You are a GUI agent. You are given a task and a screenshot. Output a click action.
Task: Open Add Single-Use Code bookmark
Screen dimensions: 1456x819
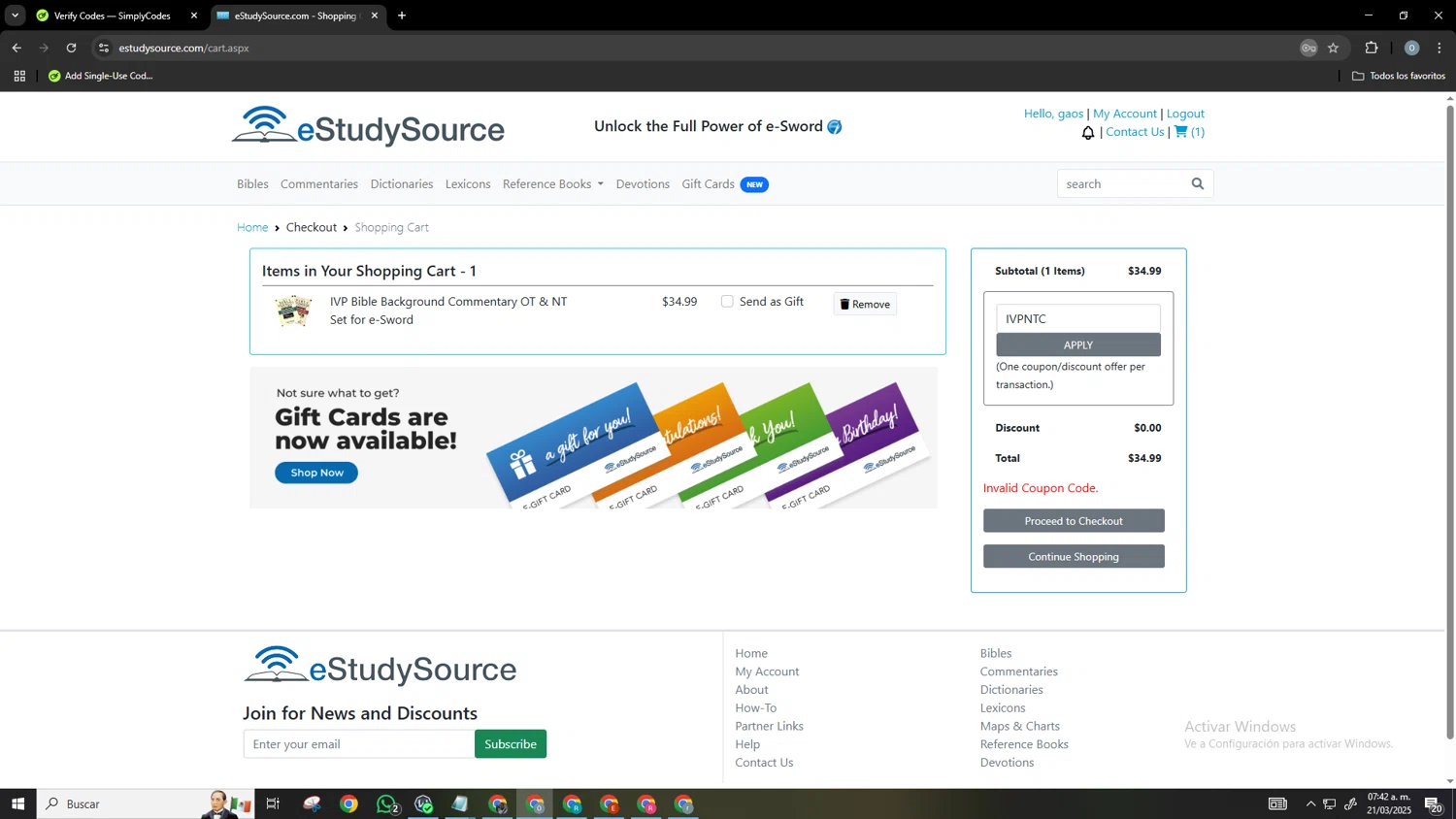click(x=100, y=76)
